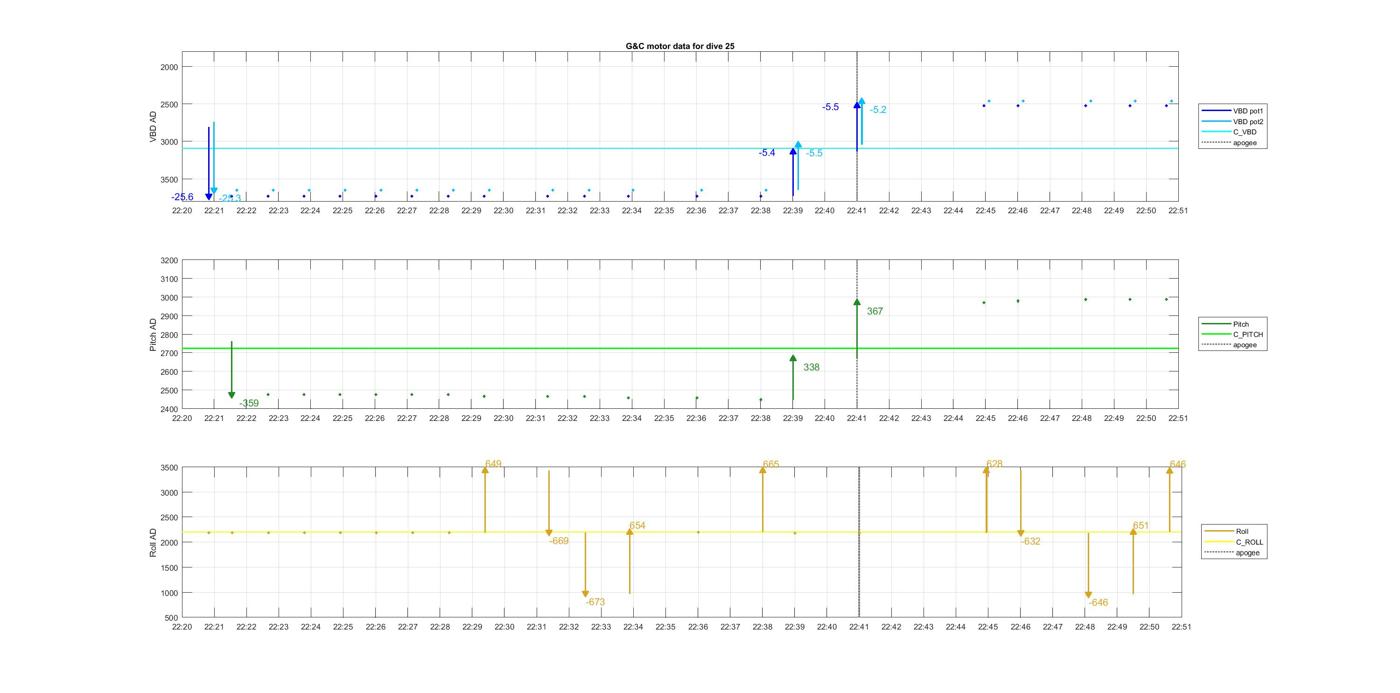Click the '-673' roll data label
The height and width of the screenshot is (693, 1400).
[595, 602]
